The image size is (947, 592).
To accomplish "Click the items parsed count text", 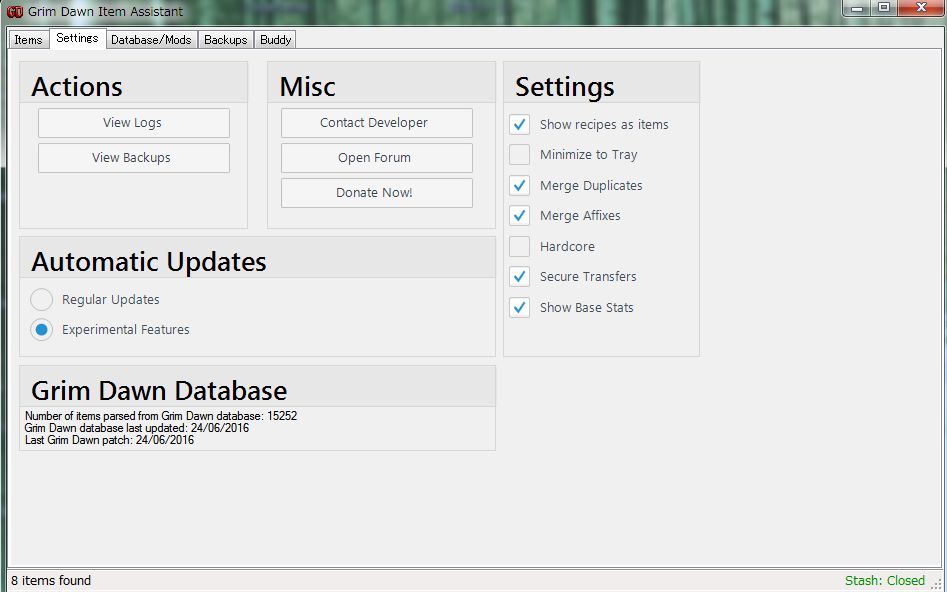I will 161,416.
